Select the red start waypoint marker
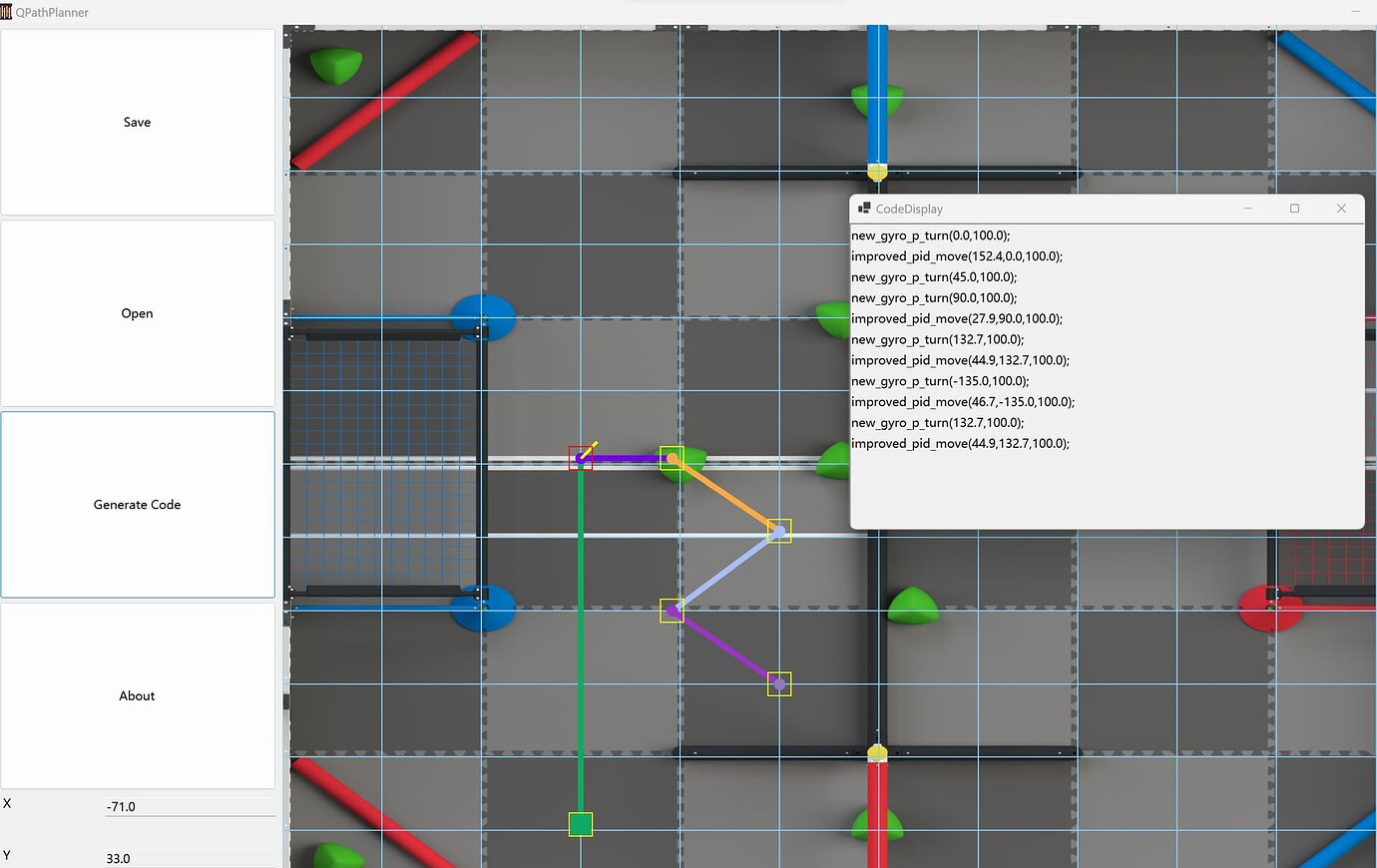This screenshot has width=1377, height=868. tap(582, 457)
